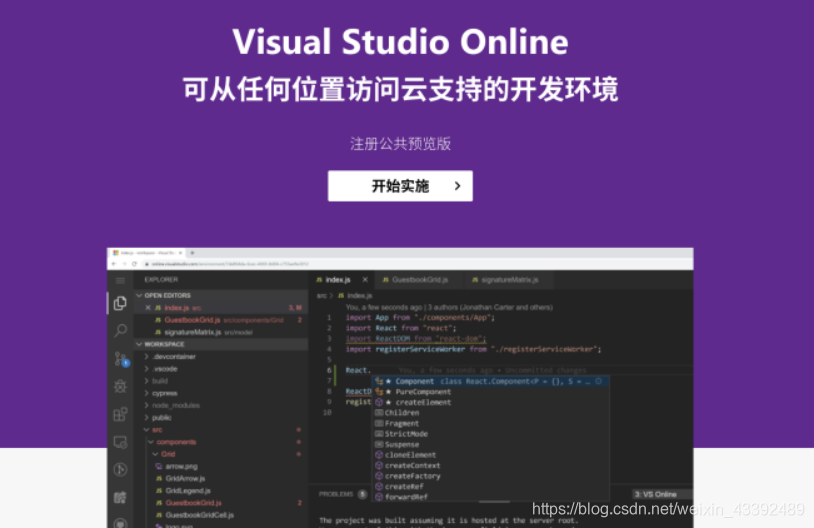
Task: Click the 注册公共预览版 link text
Action: (400, 144)
